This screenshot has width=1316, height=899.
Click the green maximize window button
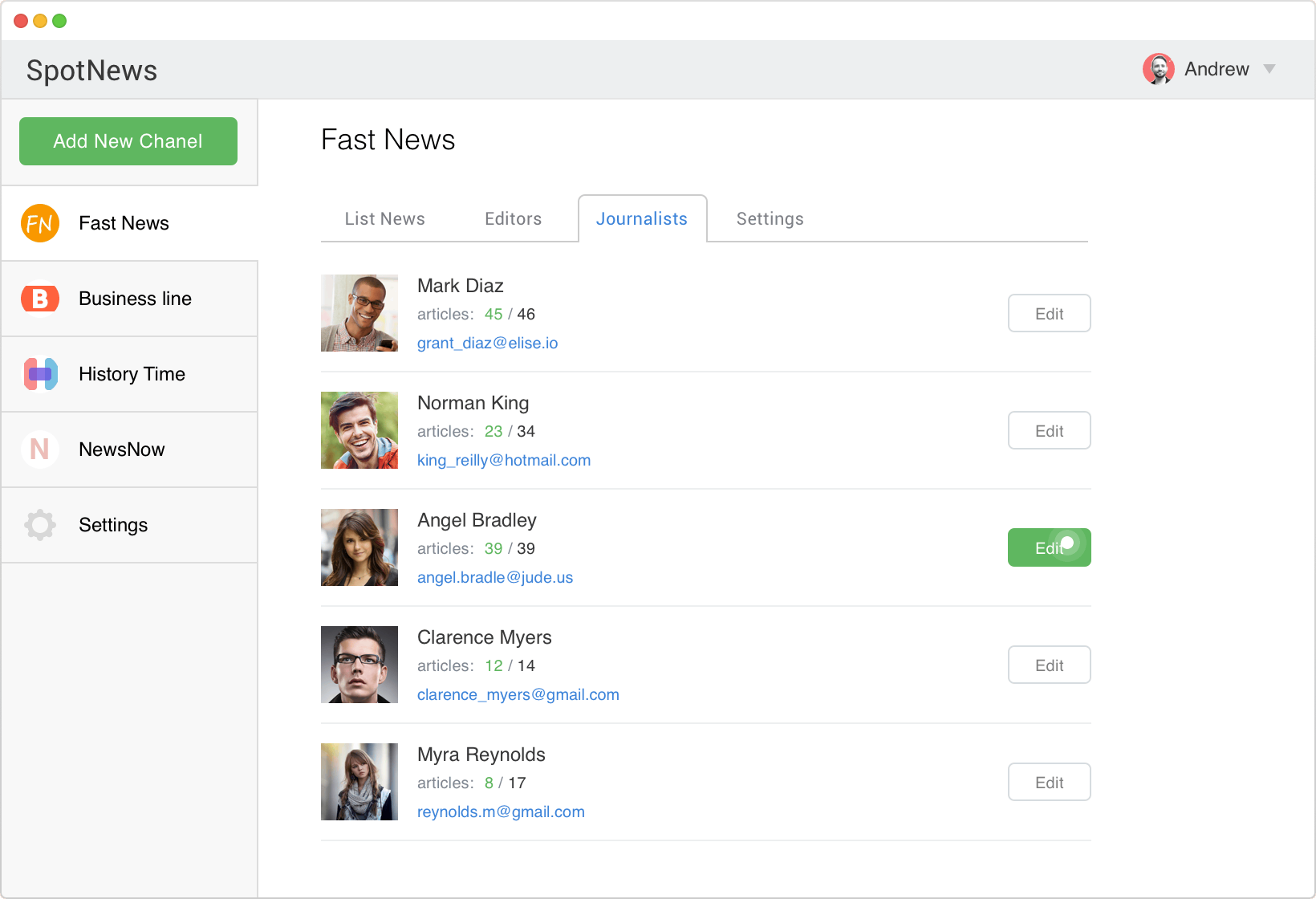59,21
